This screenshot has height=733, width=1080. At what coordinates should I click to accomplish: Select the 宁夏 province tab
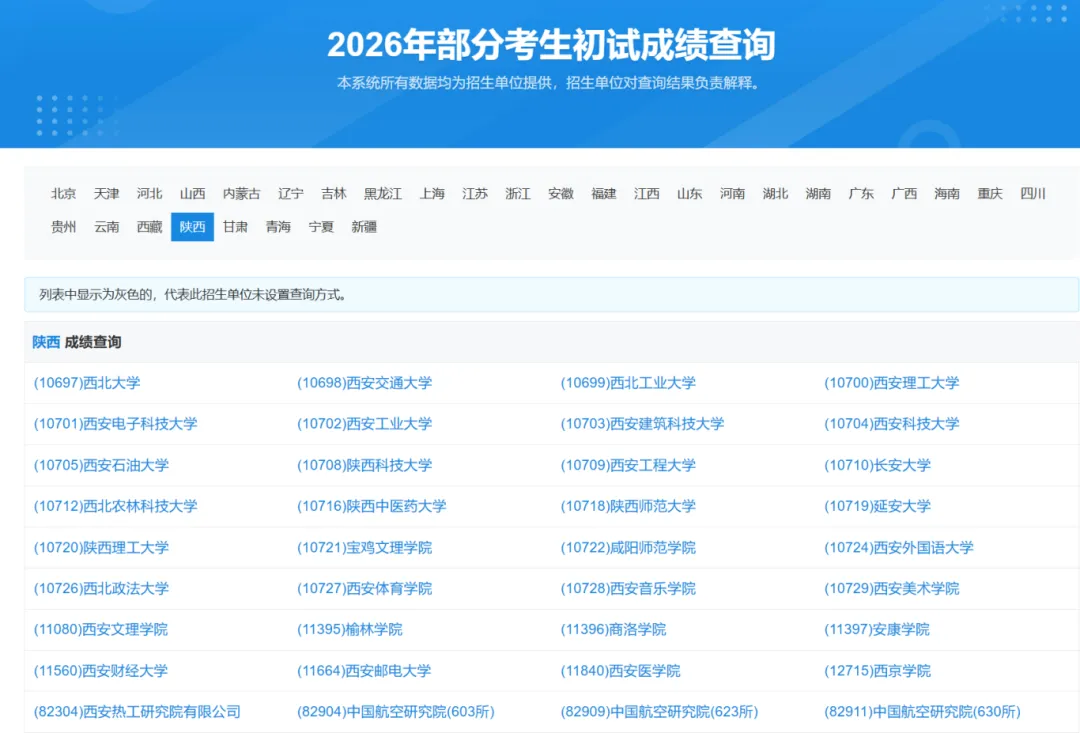pos(321,227)
